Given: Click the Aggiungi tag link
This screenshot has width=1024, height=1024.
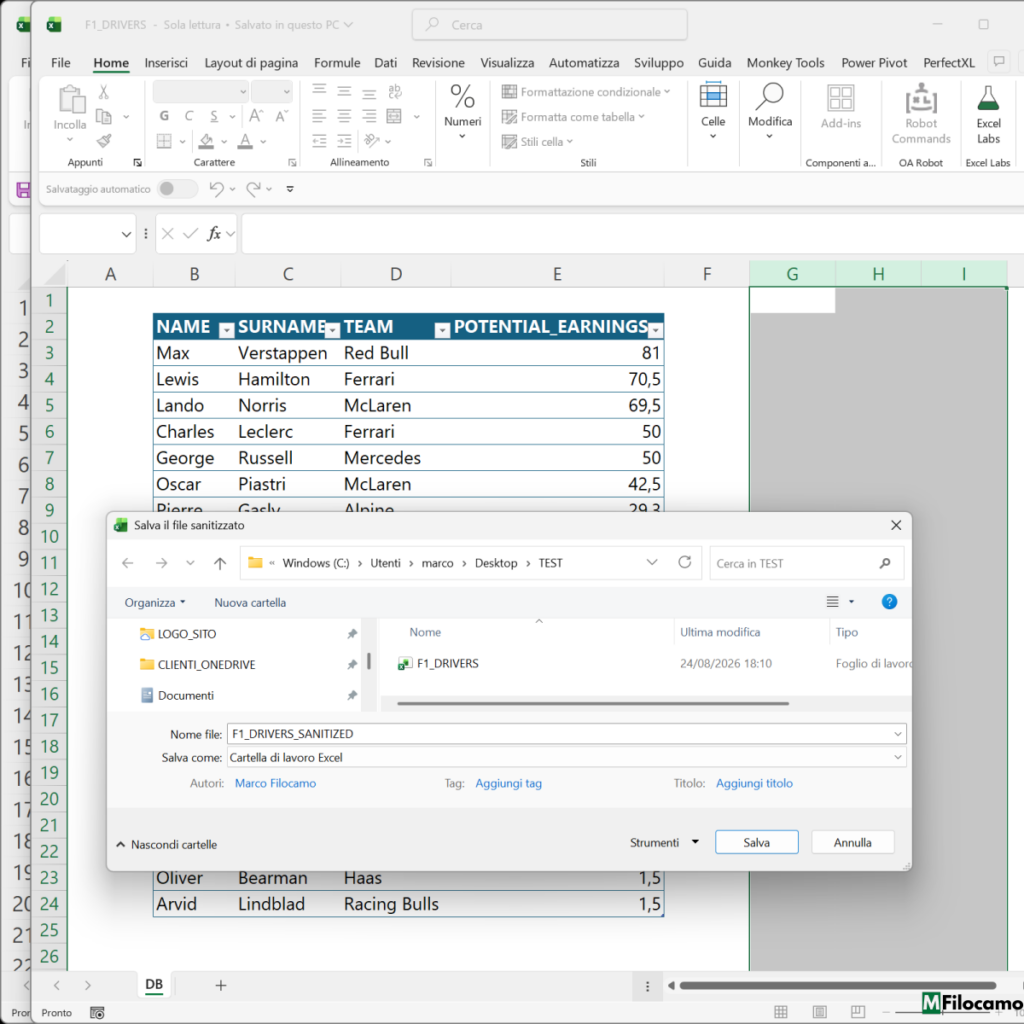Looking at the screenshot, I should click(508, 783).
